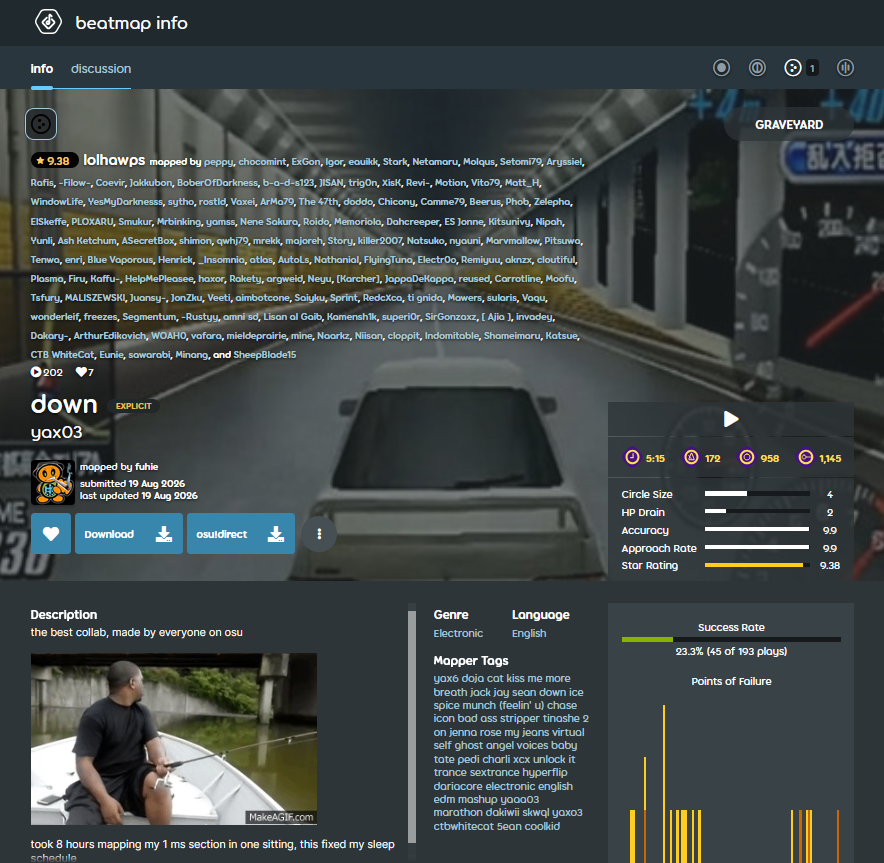Pick the lolhawps catch difficulty icon

click(x=41, y=124)
